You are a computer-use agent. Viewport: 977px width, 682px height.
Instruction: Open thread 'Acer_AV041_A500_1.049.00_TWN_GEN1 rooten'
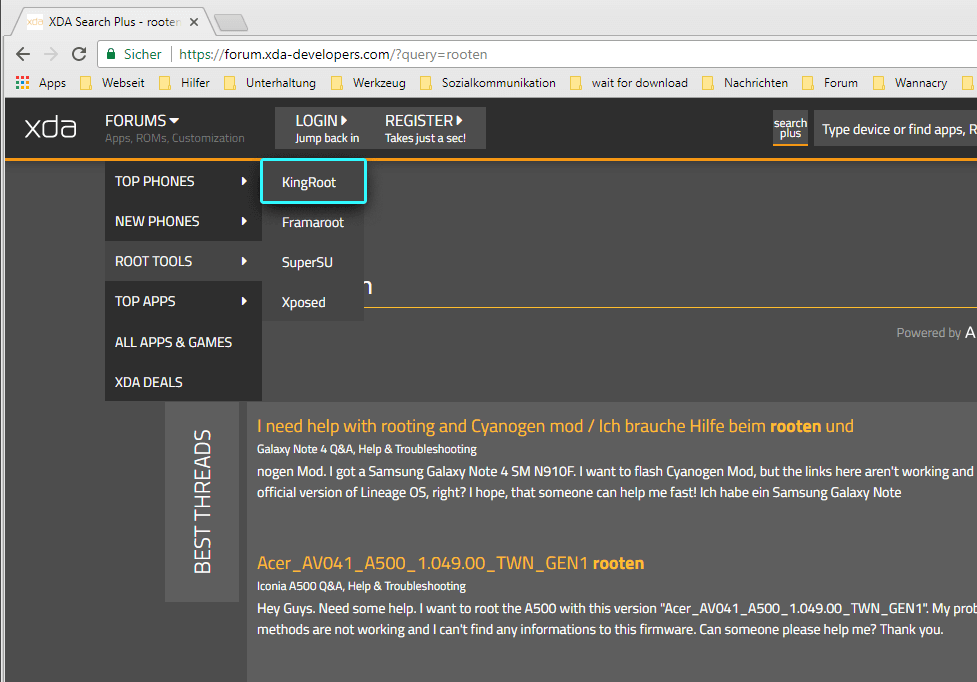click(x=450, y=563)
